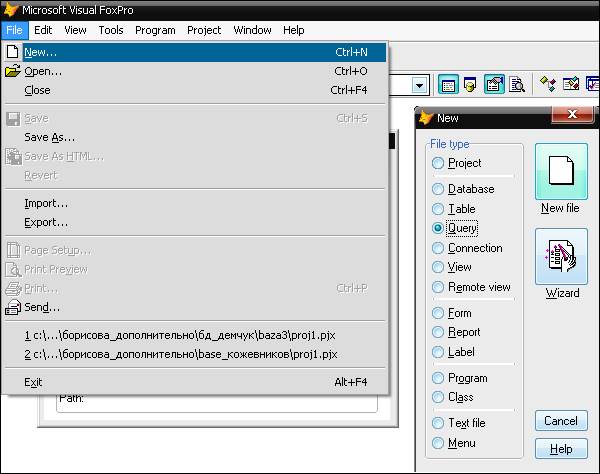Viewport: 600px width, 474px height.
Task: Open the Window menu
Action: click(x=252, y=30)
